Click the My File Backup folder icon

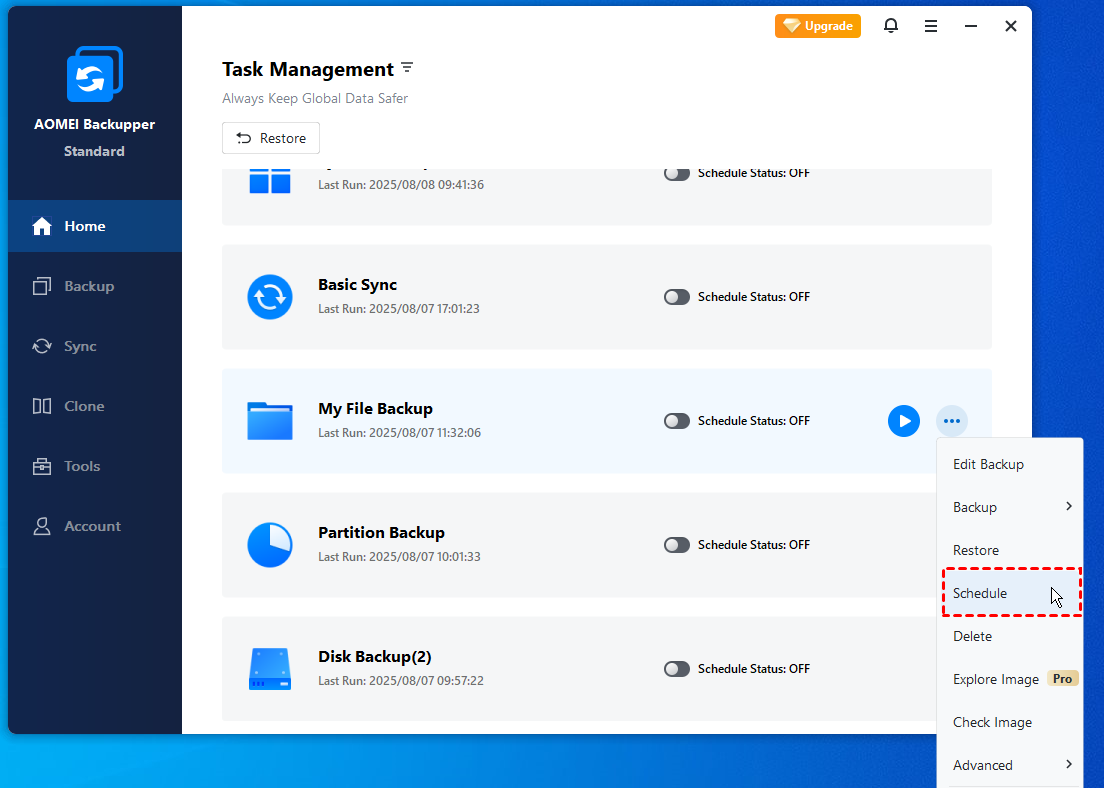(x=270, y=421)
